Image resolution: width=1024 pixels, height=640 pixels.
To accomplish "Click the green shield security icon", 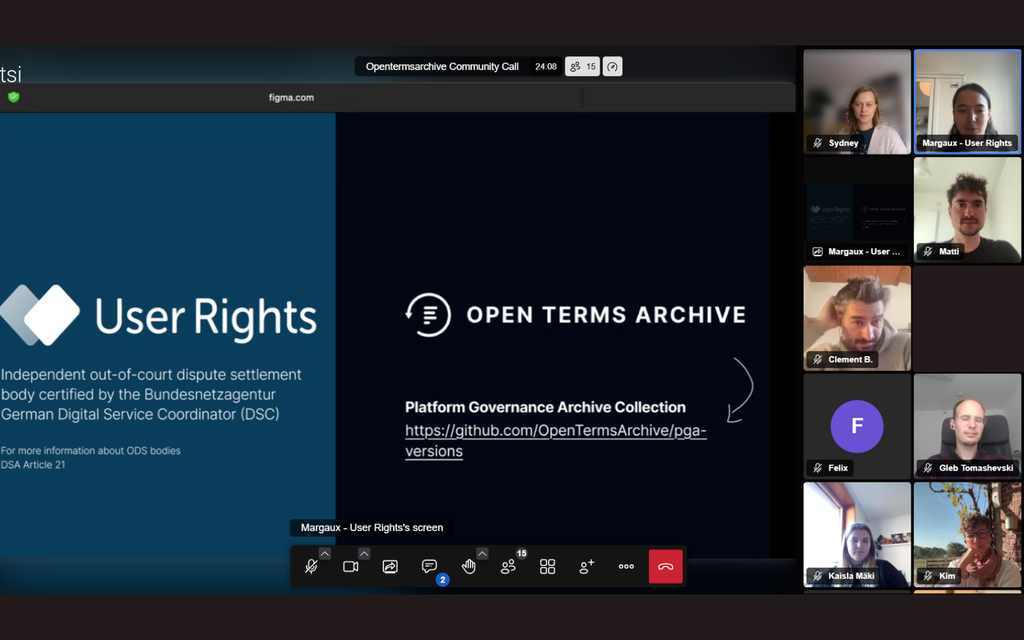I will pos(14,97).
